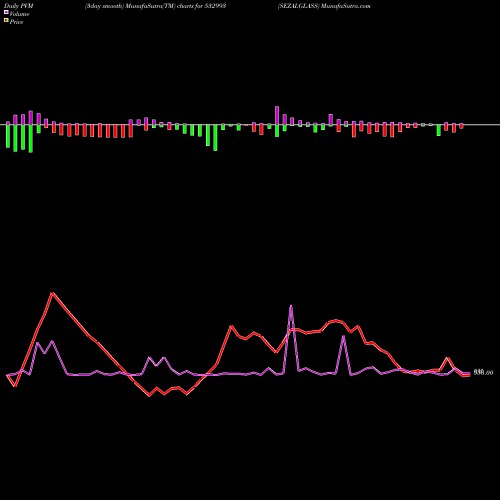
Task: Select the Price legend label
Action: click(x=16, y=22)
